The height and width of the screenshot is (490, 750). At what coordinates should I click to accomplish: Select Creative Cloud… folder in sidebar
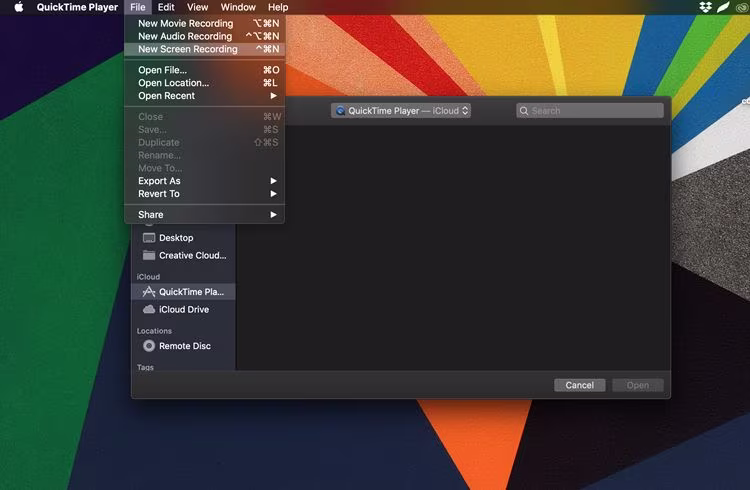coord(183,256)
